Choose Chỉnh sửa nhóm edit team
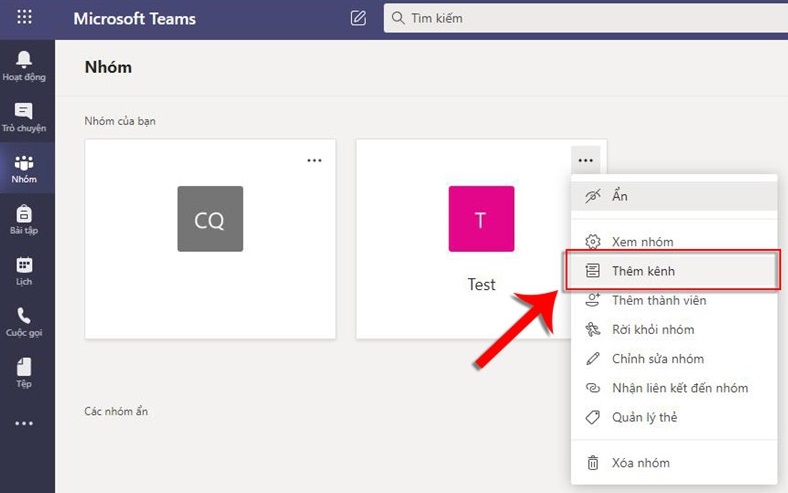Image resolution: width=788 pixels, height=493 pixels. tap(674, 359)
